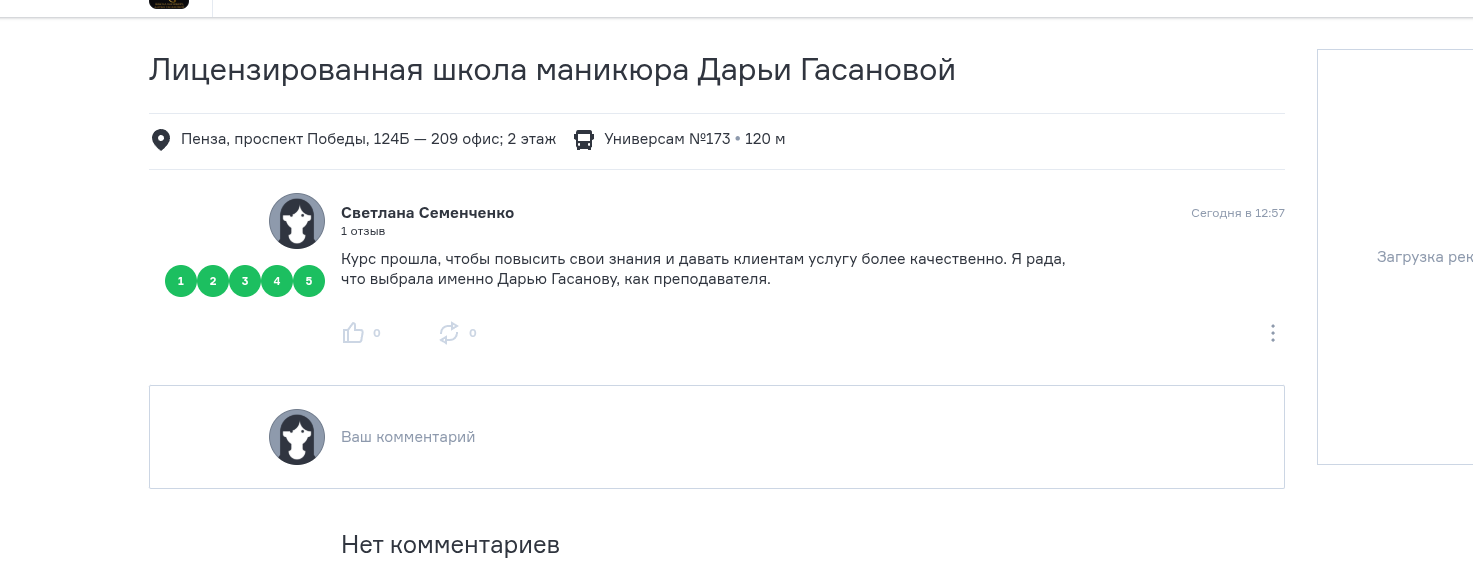Click the green rating circle number 5
This screenshot has height=587, width=1473.
pos(309,281)
